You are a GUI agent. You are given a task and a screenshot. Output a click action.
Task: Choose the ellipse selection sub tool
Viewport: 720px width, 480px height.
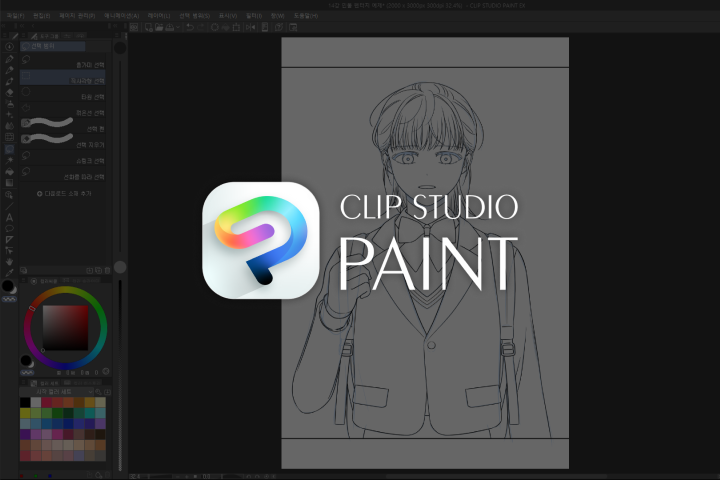pos(63,94)
